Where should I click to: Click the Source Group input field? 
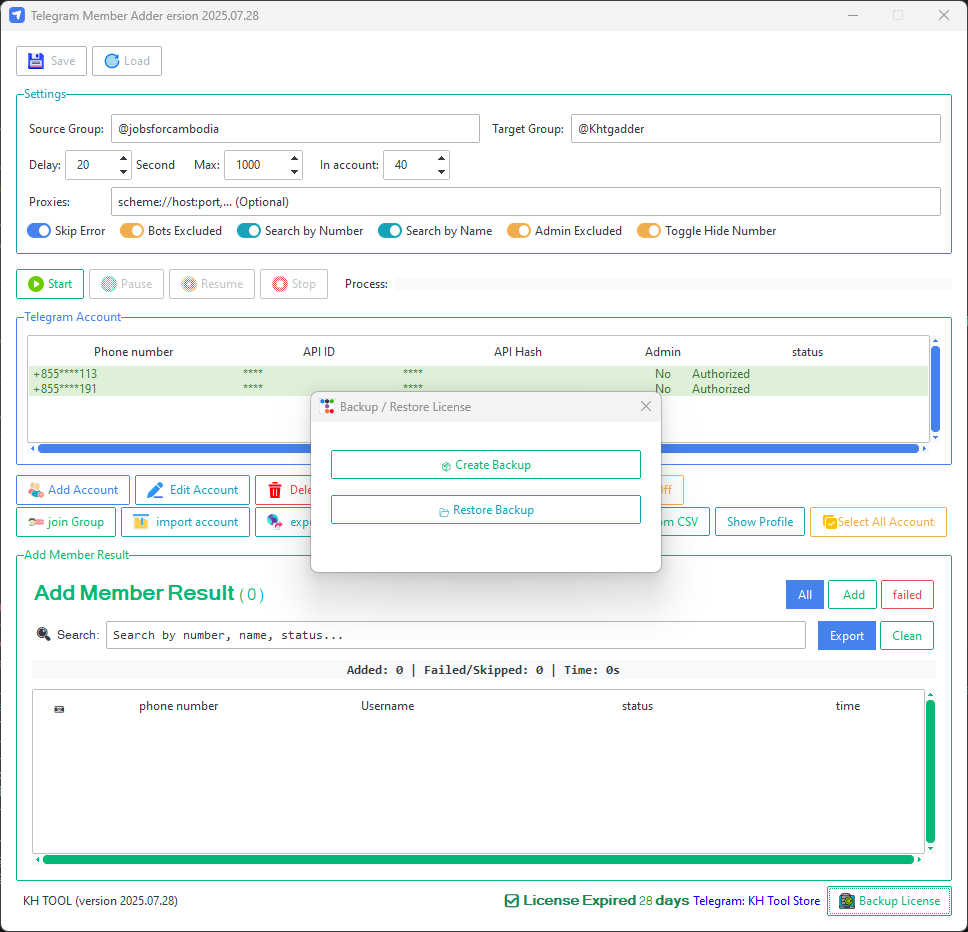(295, 129)
